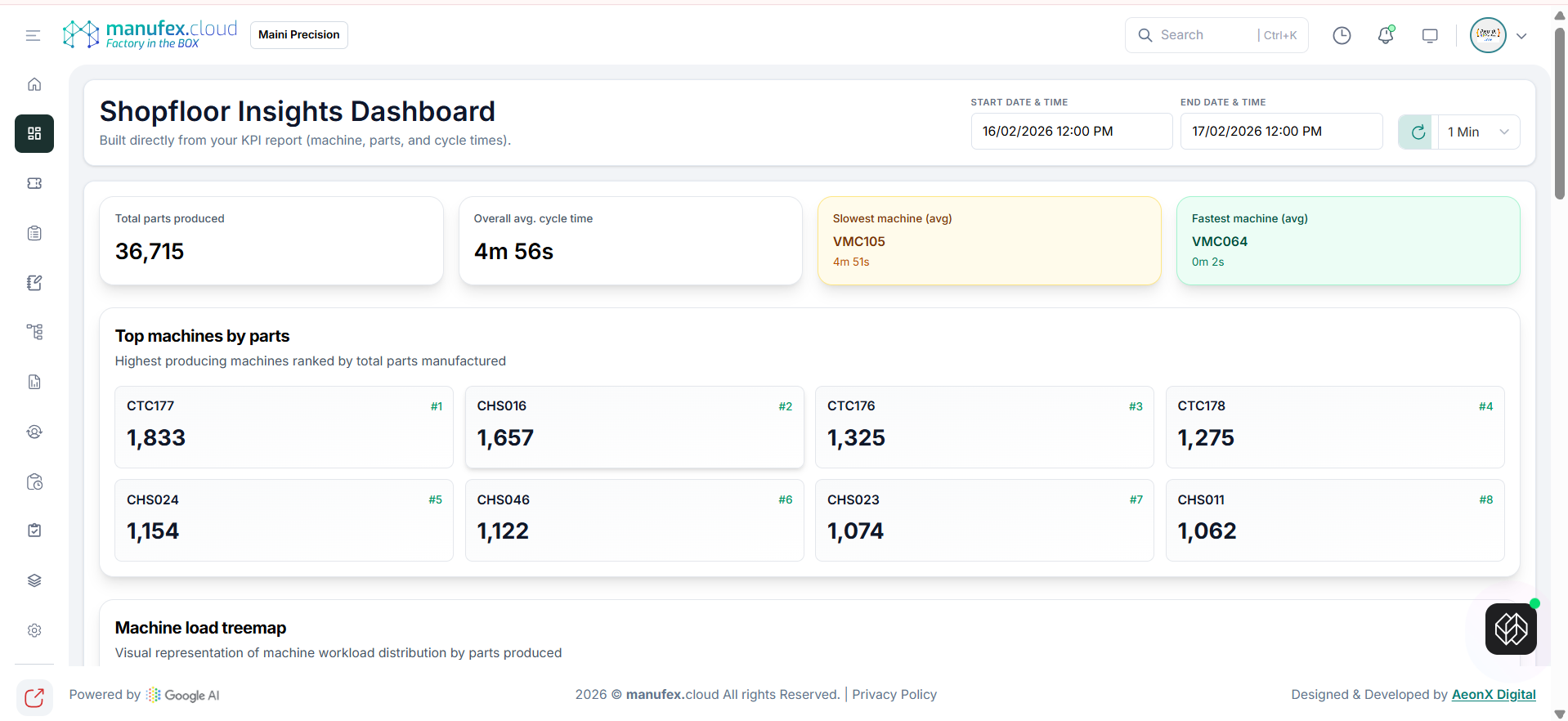
Task: Click the Search field
Action: [x=1216, y=35]
